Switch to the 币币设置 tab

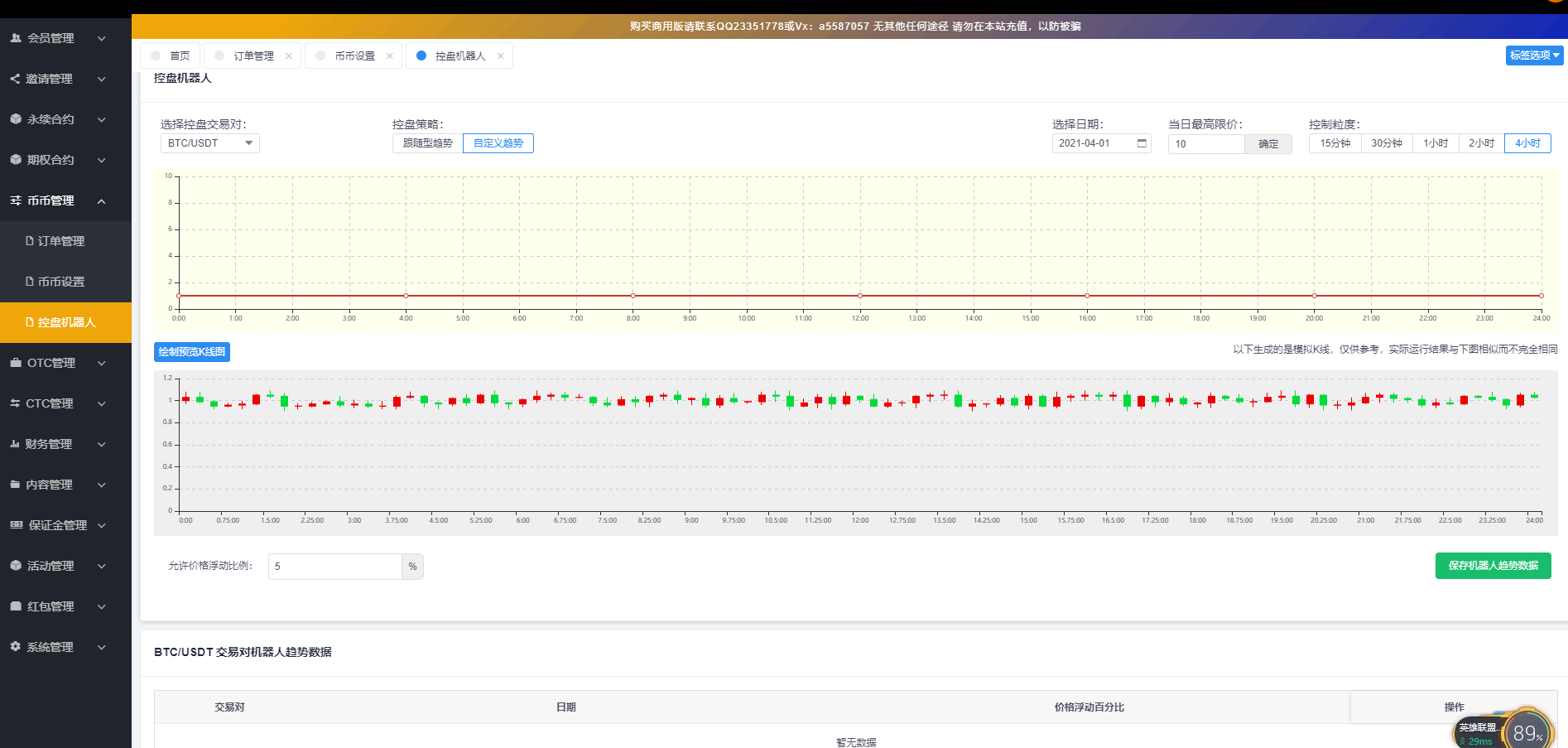tap(354, 56)
